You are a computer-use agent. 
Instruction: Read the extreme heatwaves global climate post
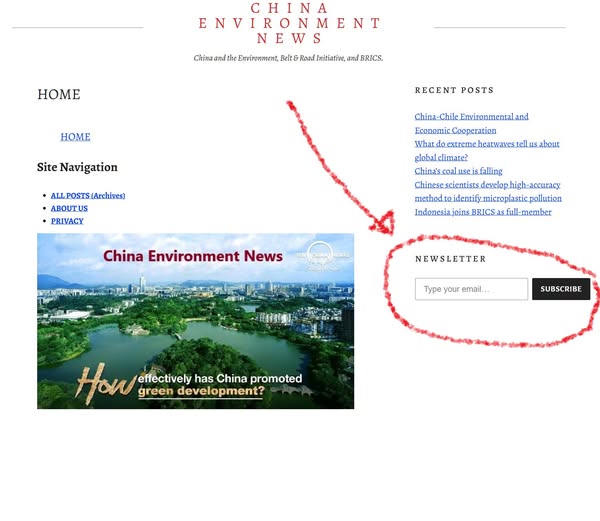[x=486, y=150]
